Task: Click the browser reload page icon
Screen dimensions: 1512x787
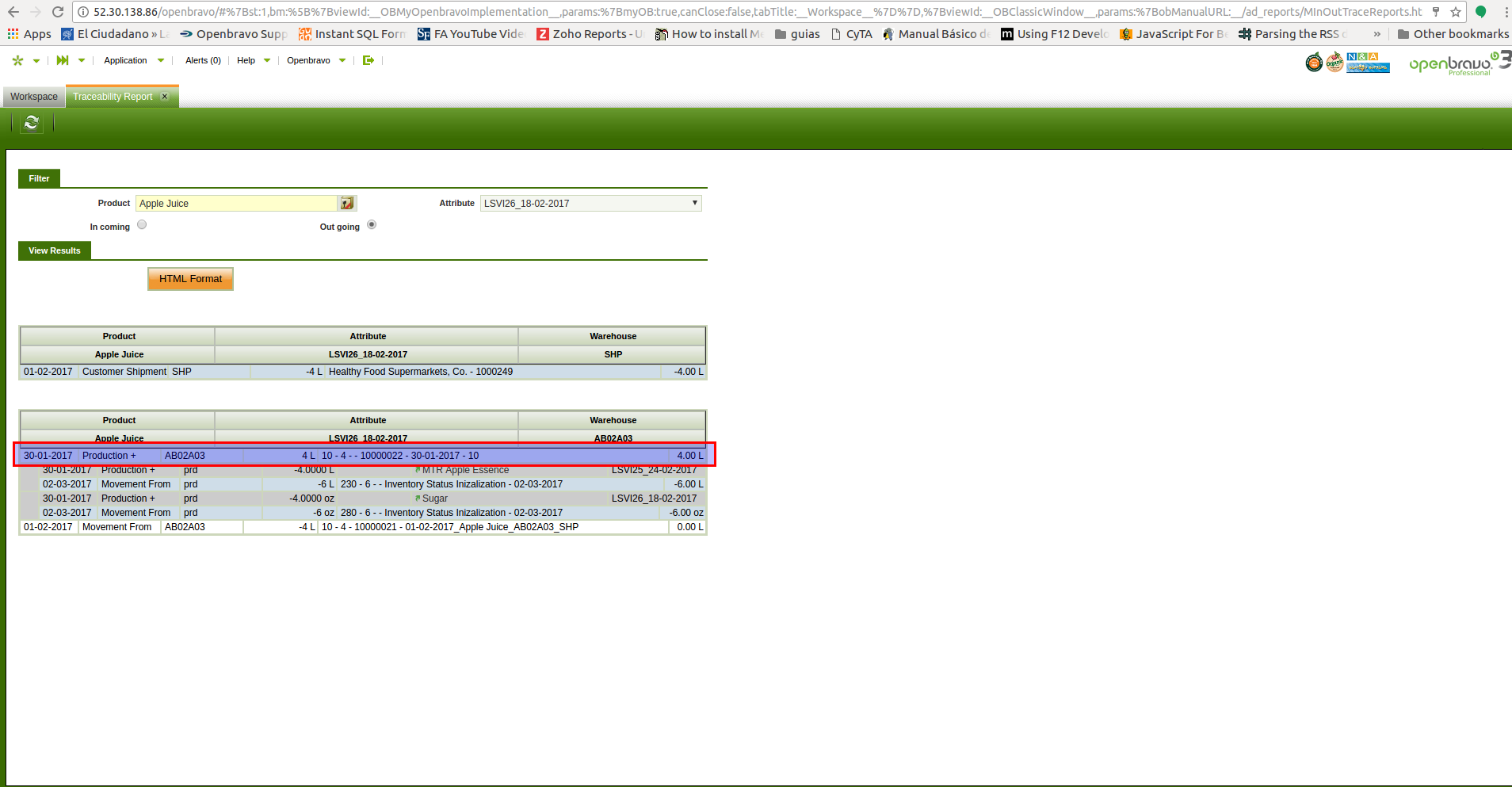Action: click(x=57, y=12)
